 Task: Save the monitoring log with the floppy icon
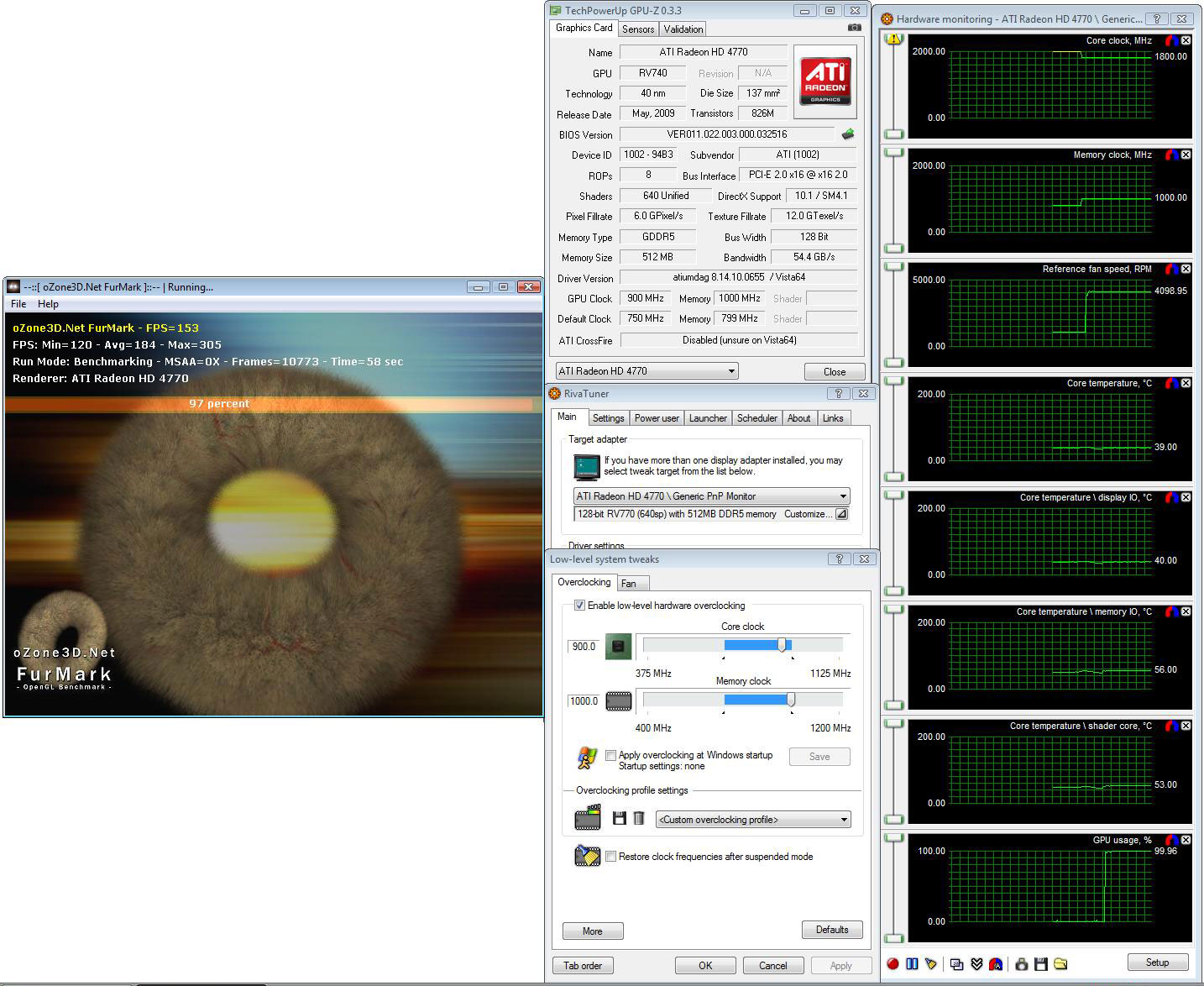(x=1041, y=963)
